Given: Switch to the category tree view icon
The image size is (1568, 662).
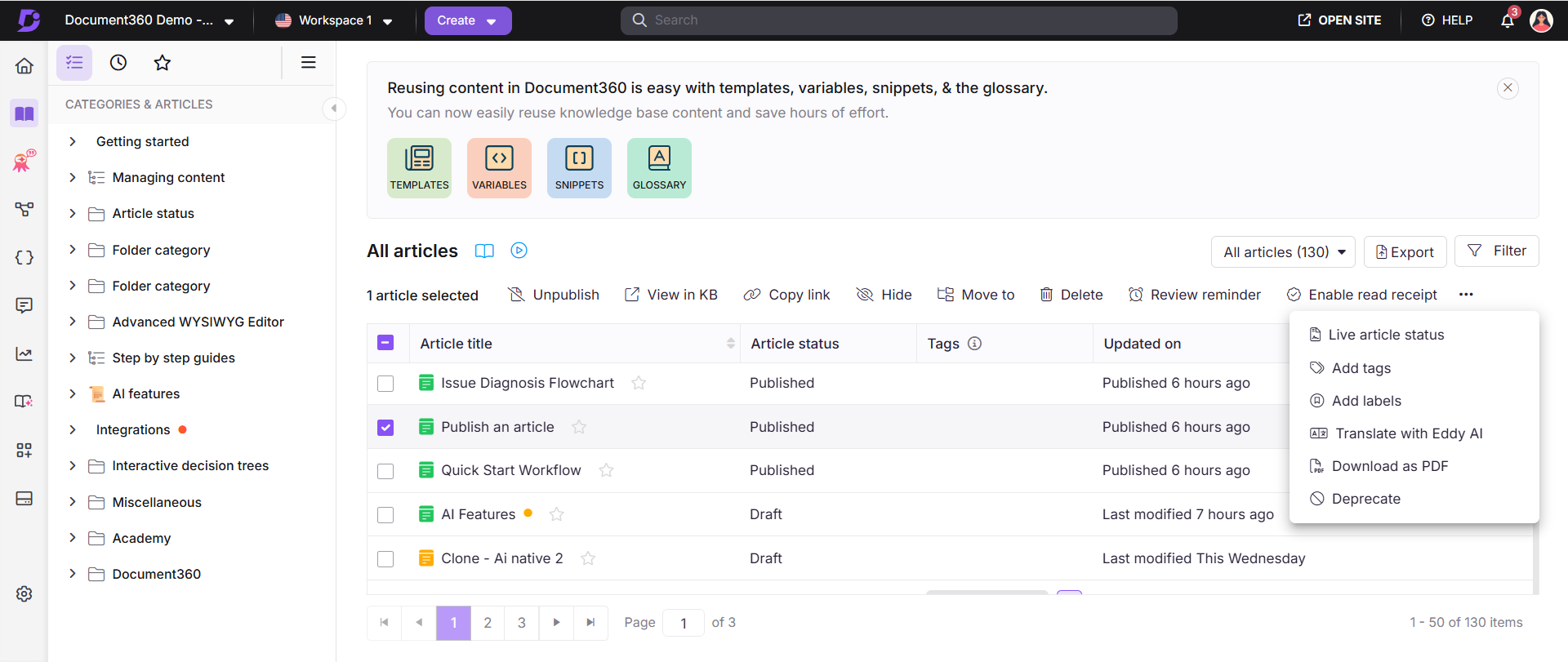Looking at the screenshot, I should coord(74,63).
